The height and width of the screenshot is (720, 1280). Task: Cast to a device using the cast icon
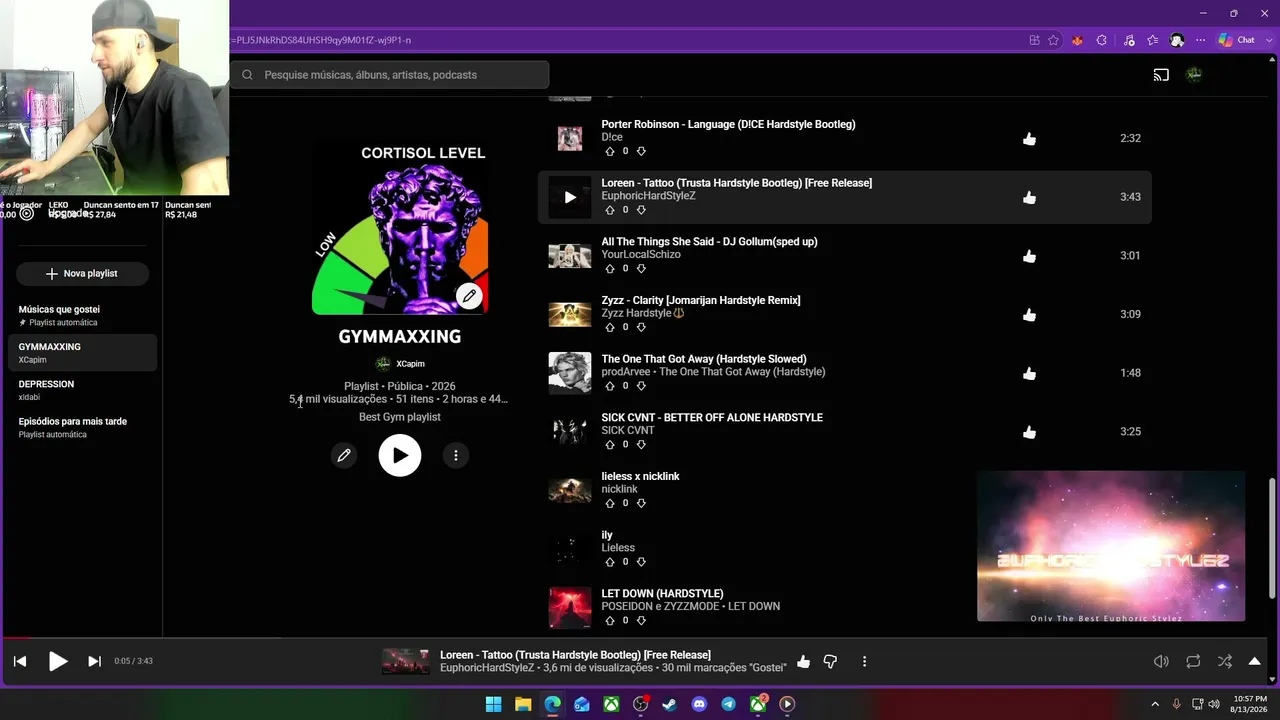pos(1161,75)
